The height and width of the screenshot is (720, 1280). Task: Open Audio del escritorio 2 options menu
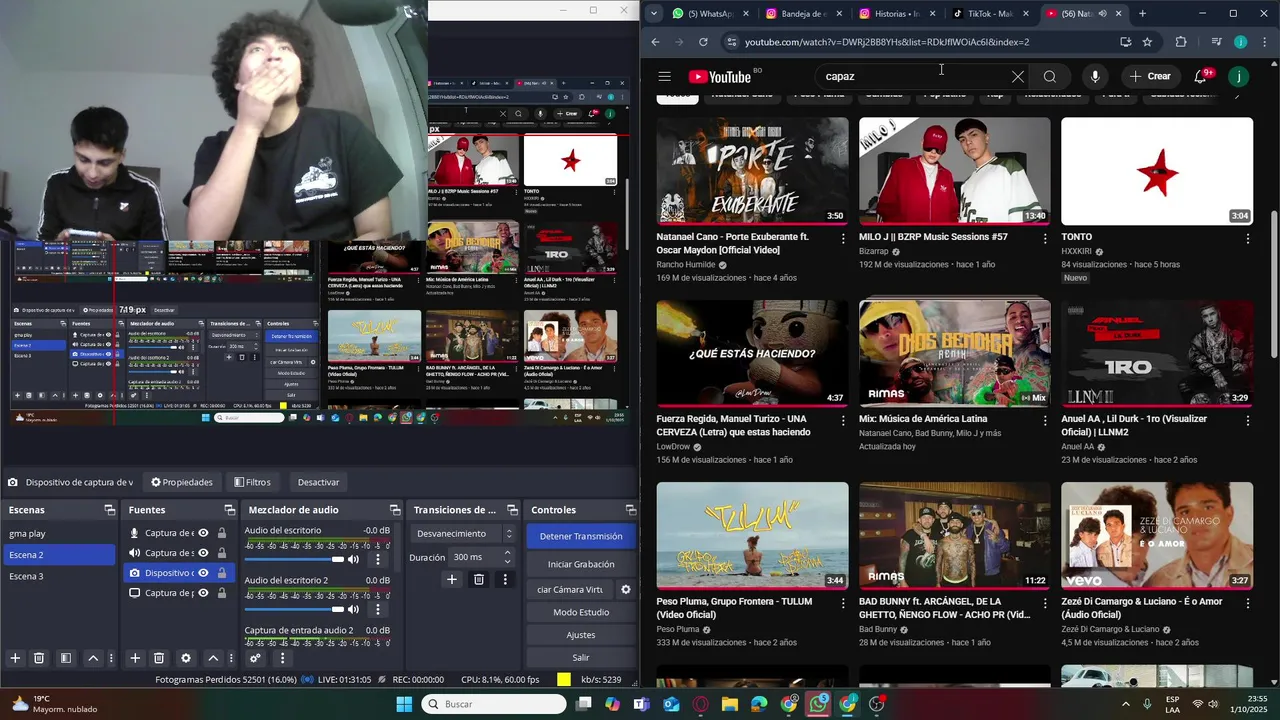(x=377, y=609)
